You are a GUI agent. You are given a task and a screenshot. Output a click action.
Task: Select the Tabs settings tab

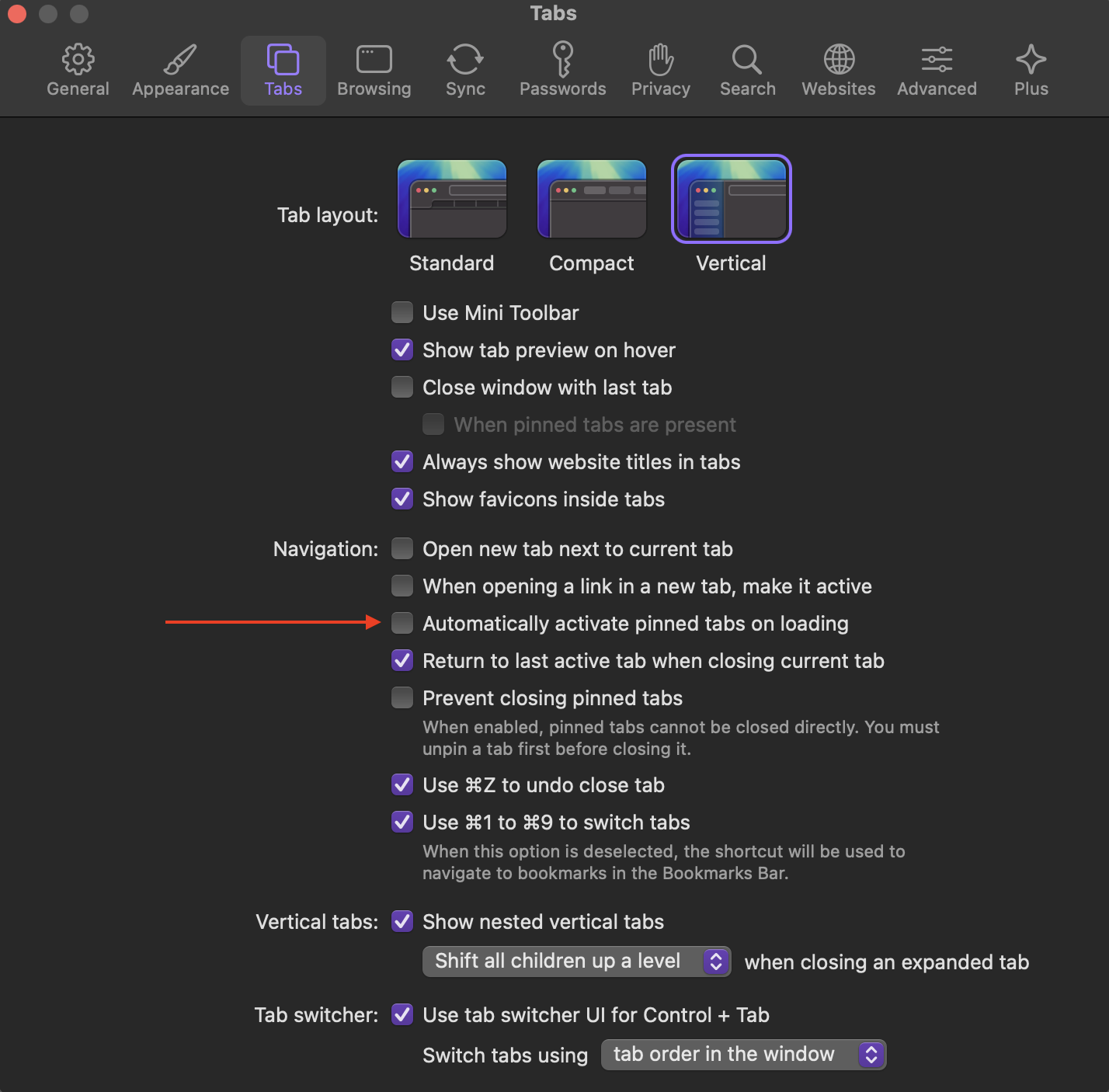[x=283, y=60]
